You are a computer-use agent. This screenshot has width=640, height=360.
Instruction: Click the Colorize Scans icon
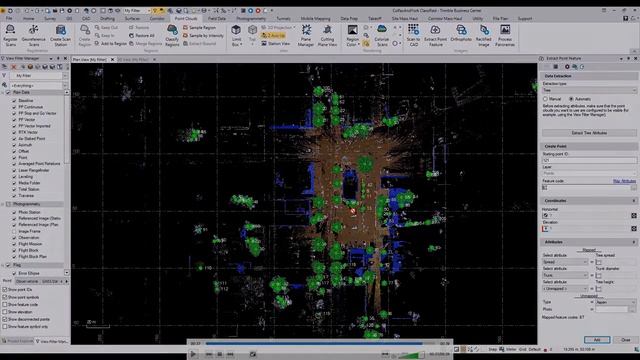click(x=382, y=36)
